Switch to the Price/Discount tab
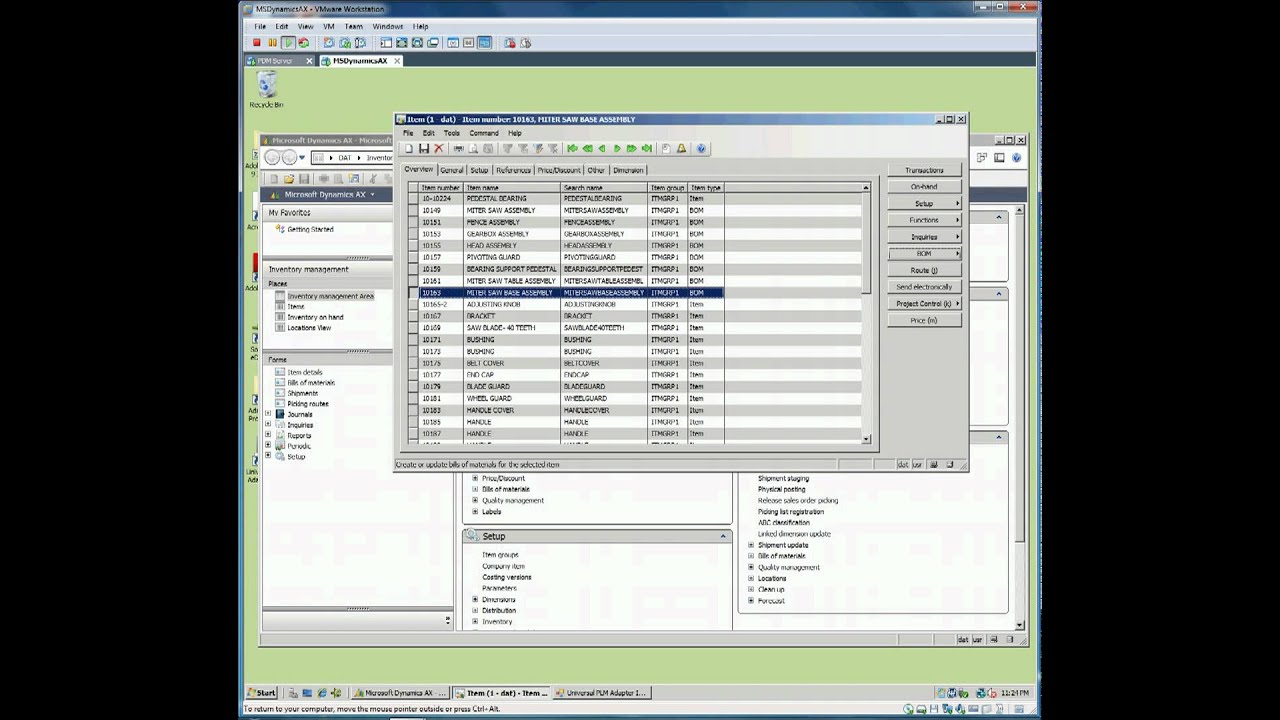This screenshot has height=720, width=1280. pyautogui.click(x=559, y=170)
